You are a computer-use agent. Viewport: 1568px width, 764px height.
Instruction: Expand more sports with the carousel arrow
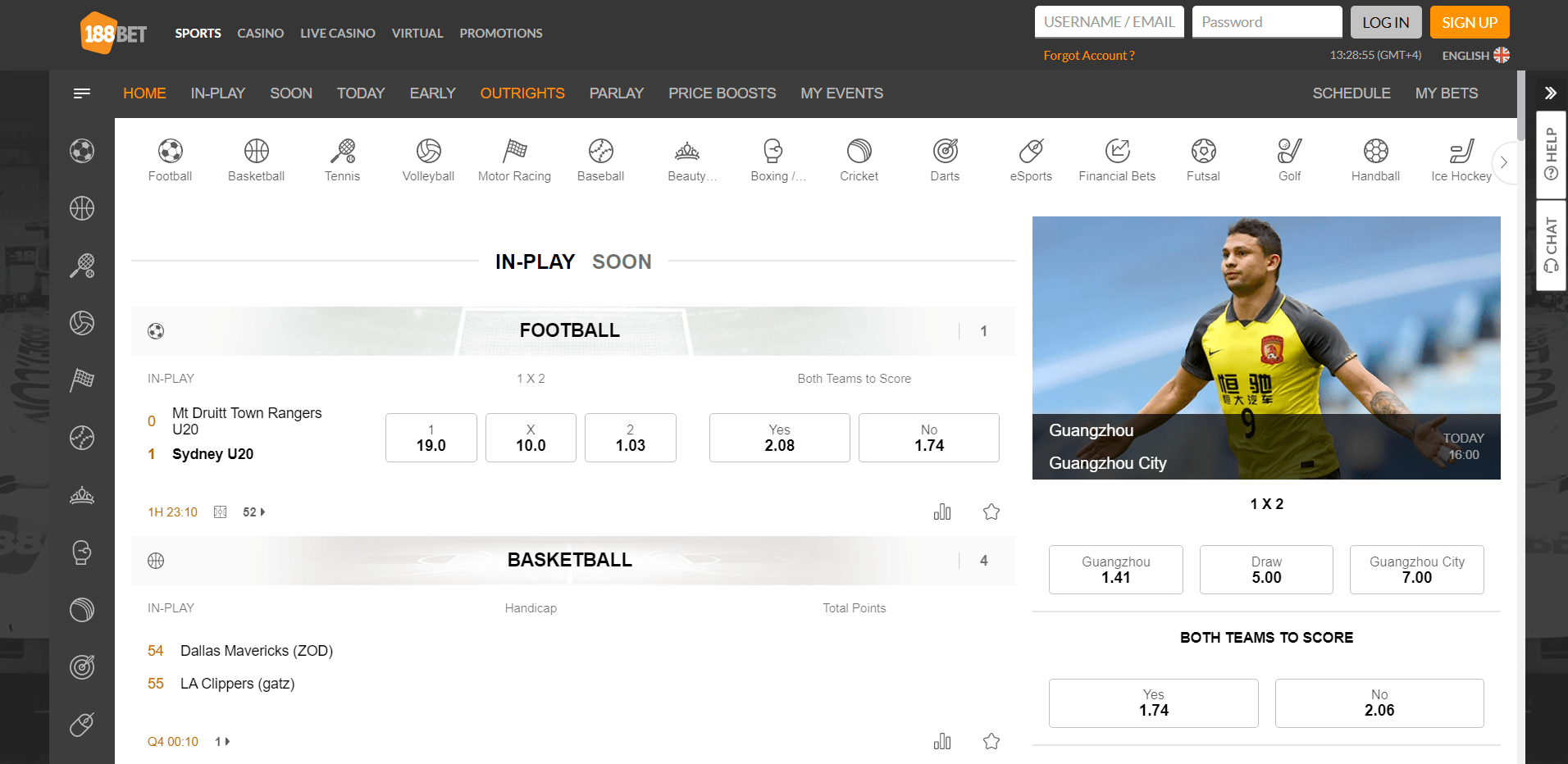1505,162
